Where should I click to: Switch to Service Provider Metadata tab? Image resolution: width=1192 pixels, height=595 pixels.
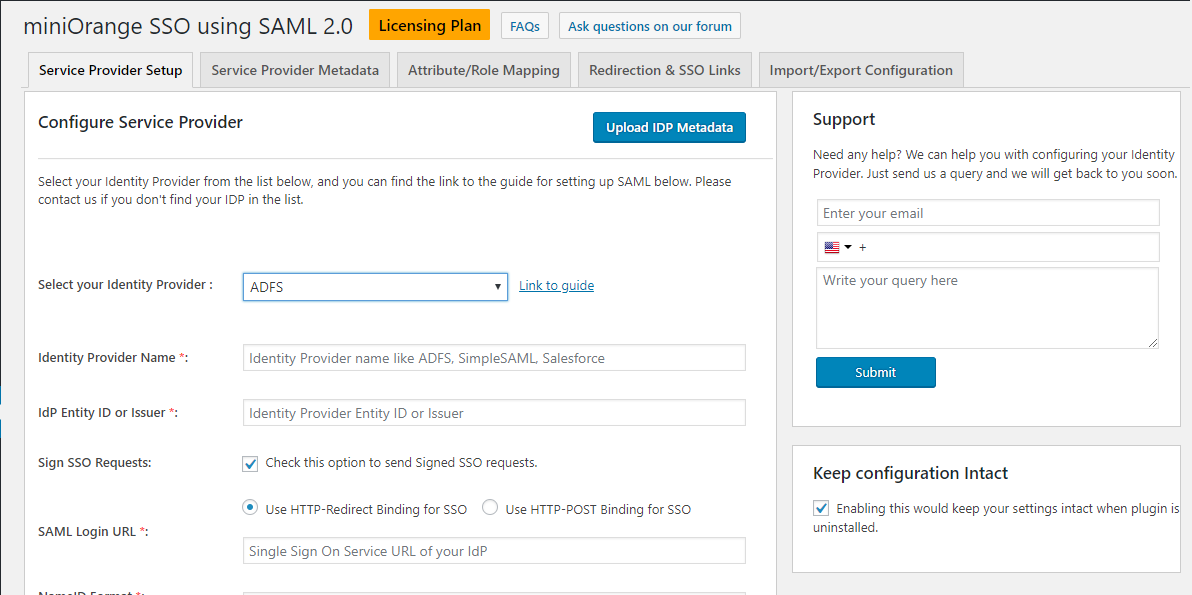tap(295, 70)
